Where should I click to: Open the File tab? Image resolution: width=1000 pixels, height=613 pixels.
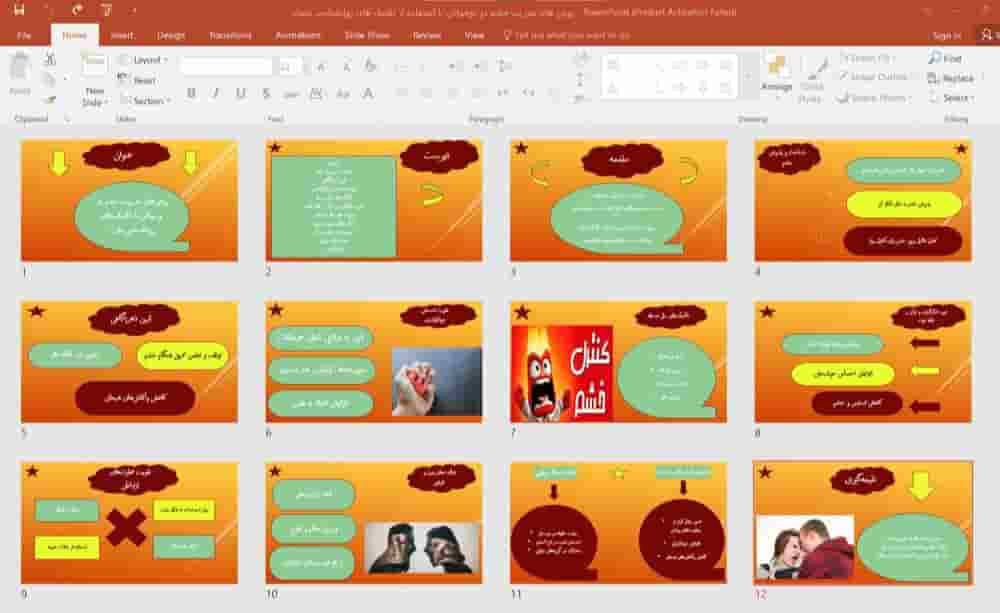coord(24,35)
